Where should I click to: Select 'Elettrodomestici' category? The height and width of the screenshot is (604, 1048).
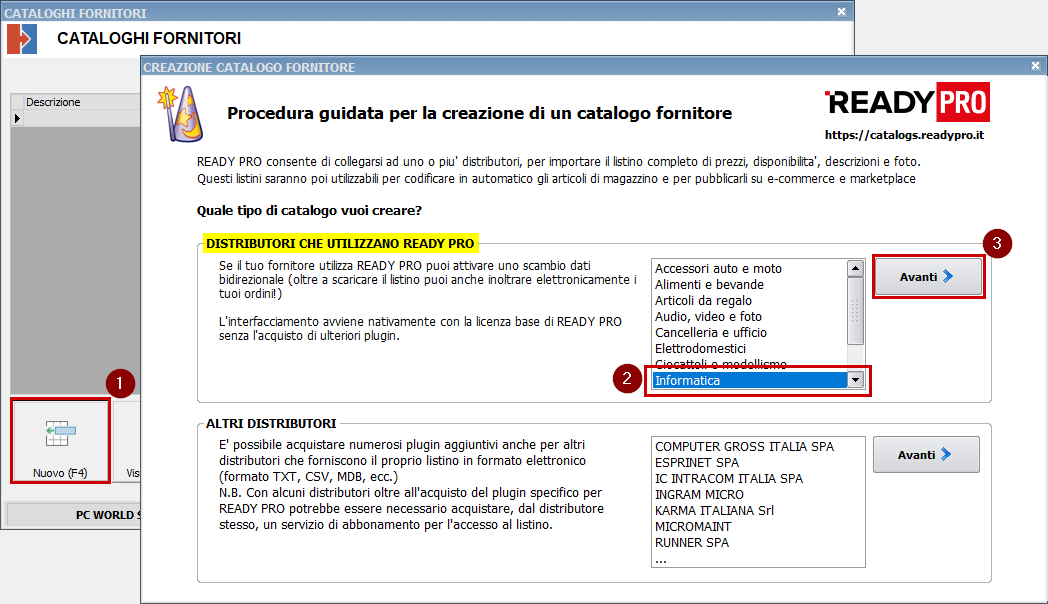point(700,349)
